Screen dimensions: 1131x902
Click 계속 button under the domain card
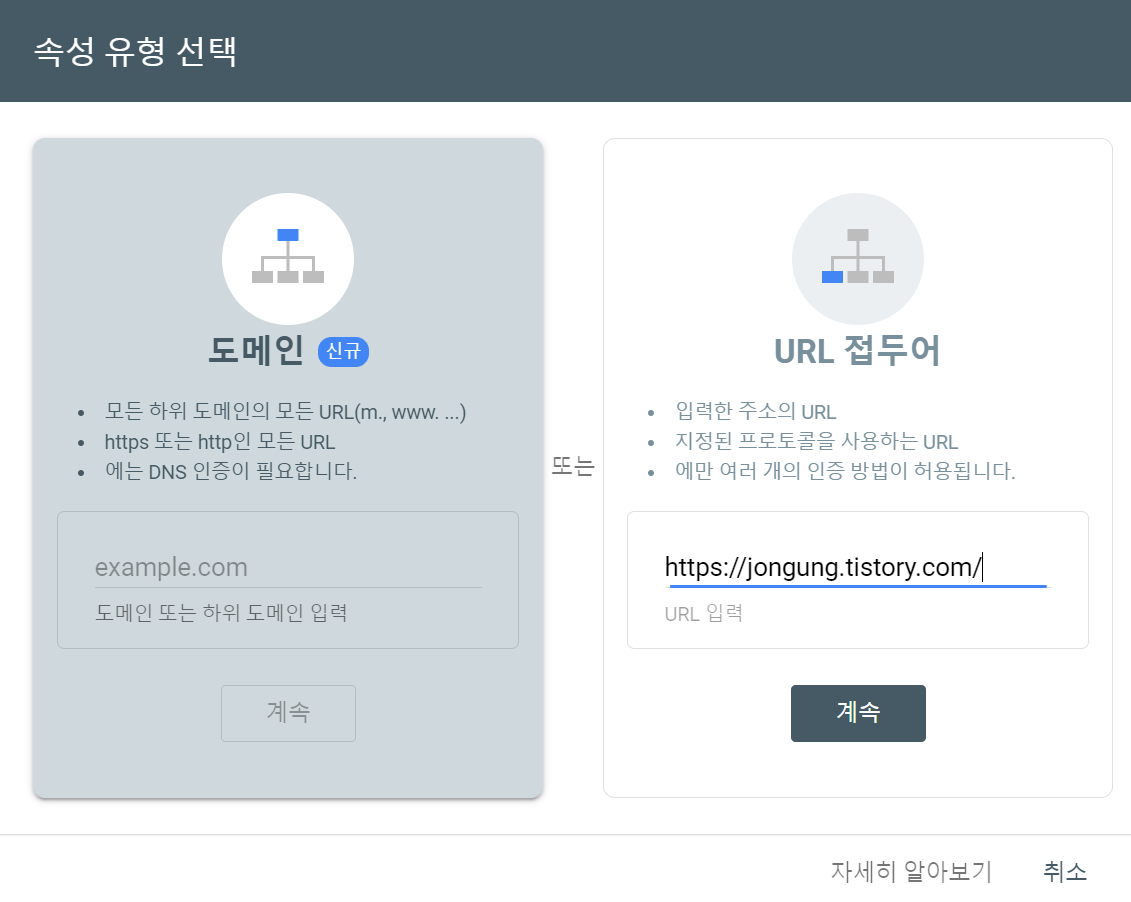point(289,713)
